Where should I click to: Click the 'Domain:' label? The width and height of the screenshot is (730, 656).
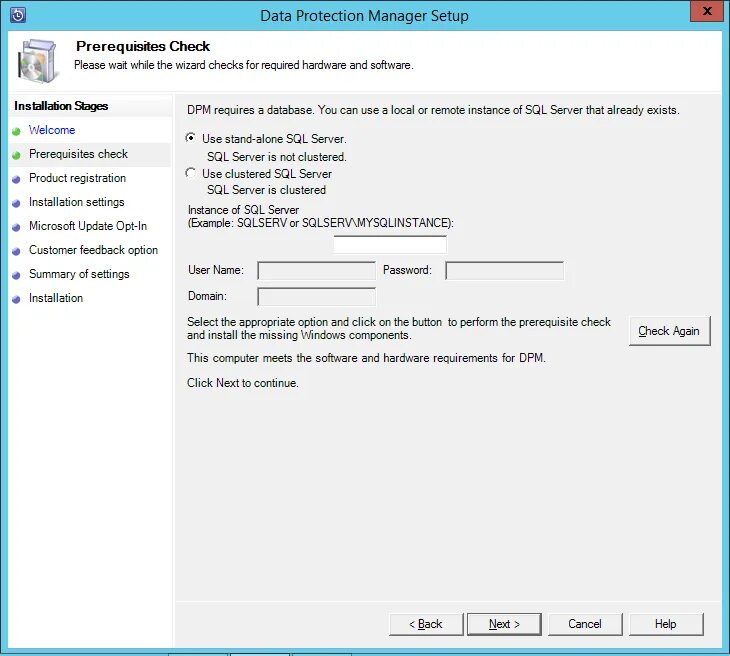click(x=207, y=296)
